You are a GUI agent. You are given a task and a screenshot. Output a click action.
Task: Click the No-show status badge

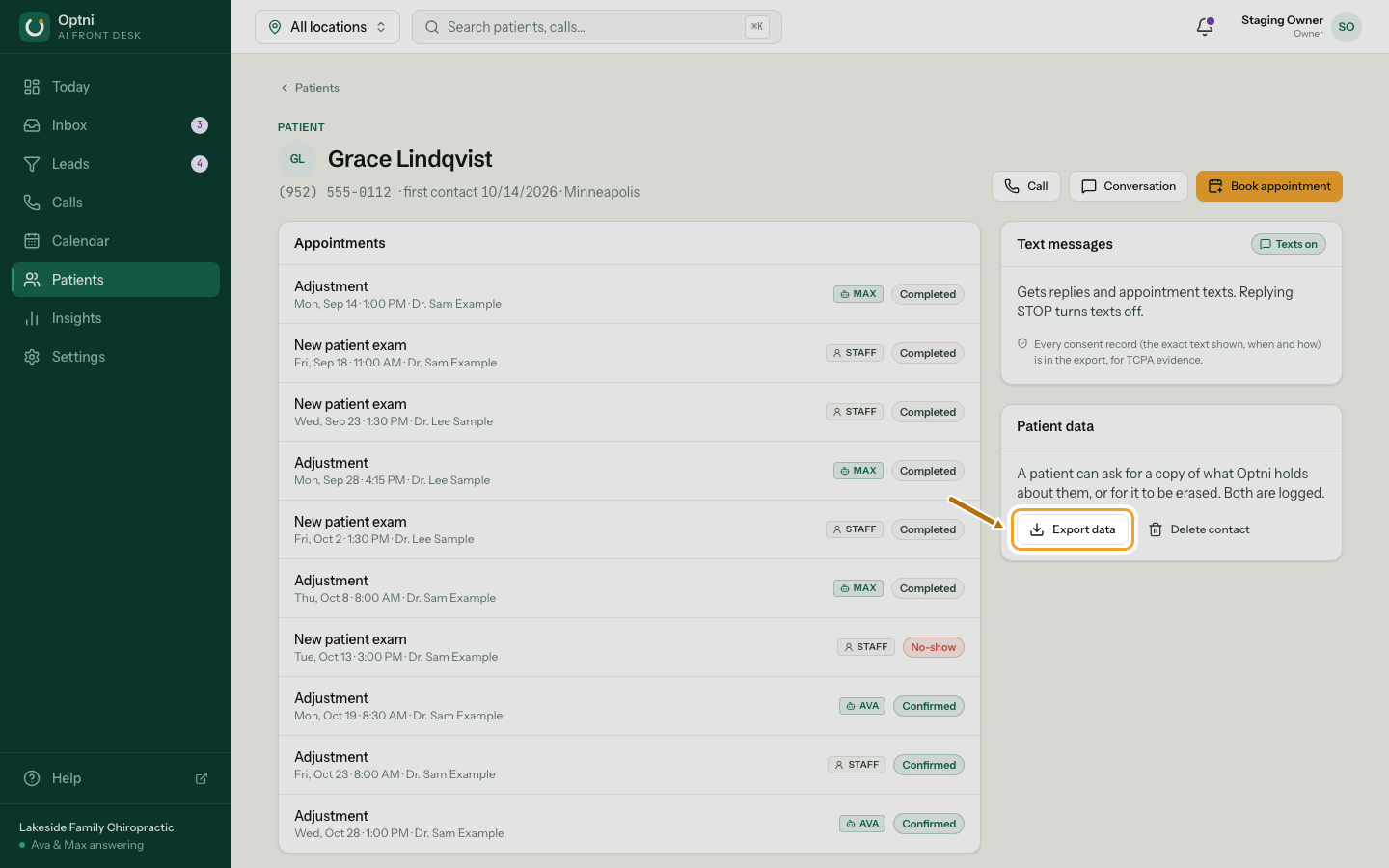[x=934, y=647]
